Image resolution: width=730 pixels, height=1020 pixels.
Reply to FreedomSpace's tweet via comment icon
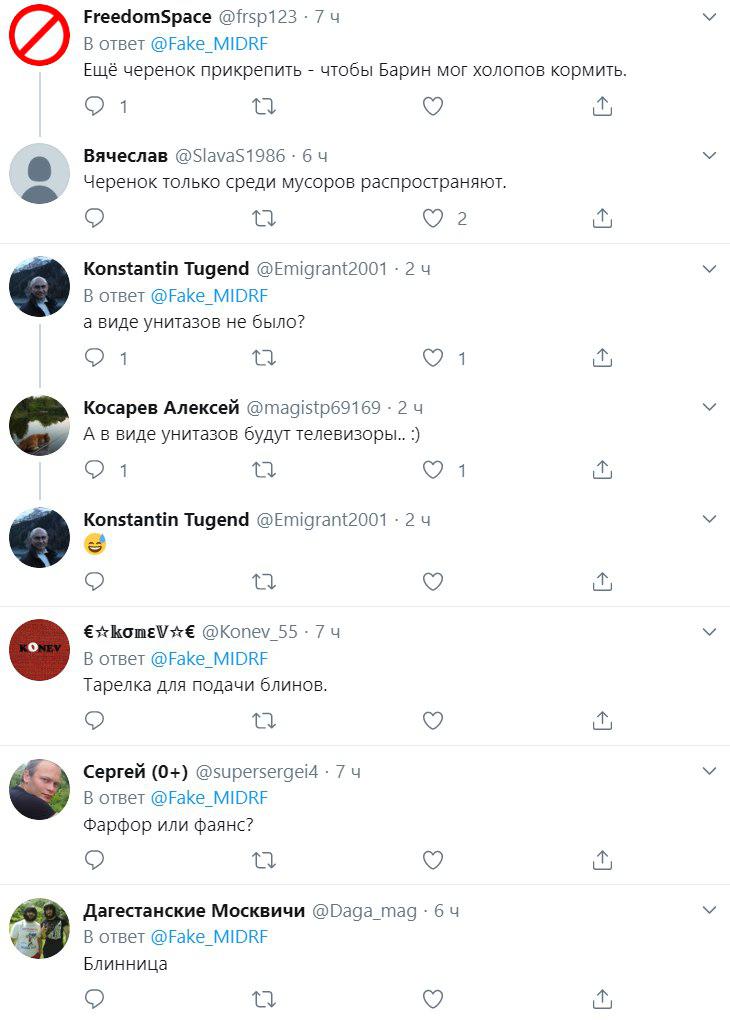coord(94,106)
